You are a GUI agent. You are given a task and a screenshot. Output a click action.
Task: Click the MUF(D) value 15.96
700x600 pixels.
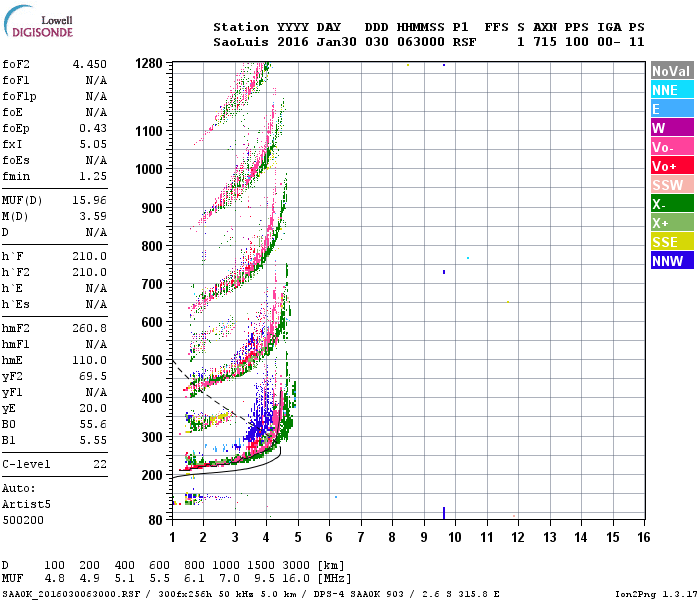tap(90, 200)
